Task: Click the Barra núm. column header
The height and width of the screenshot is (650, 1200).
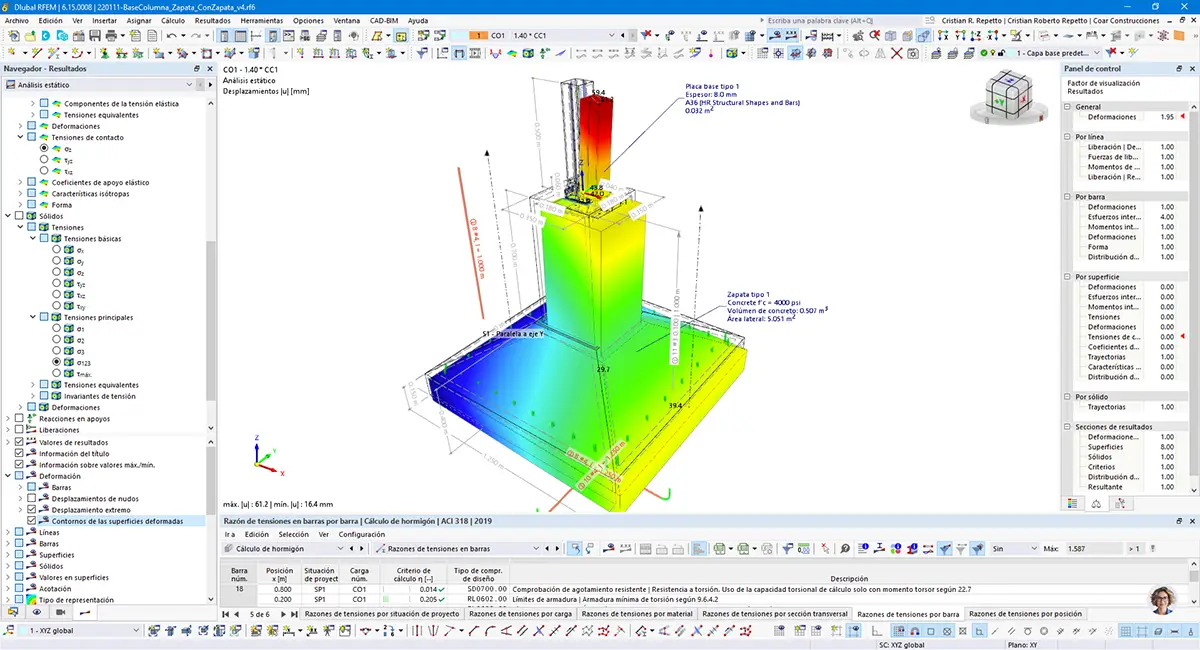Action: pyautogui.click(x=239, y=573)
